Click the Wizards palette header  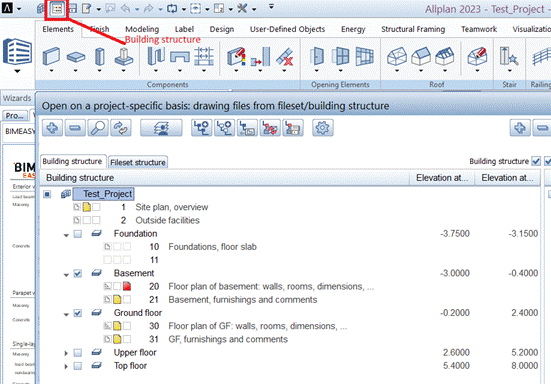(x=17, y=98)
